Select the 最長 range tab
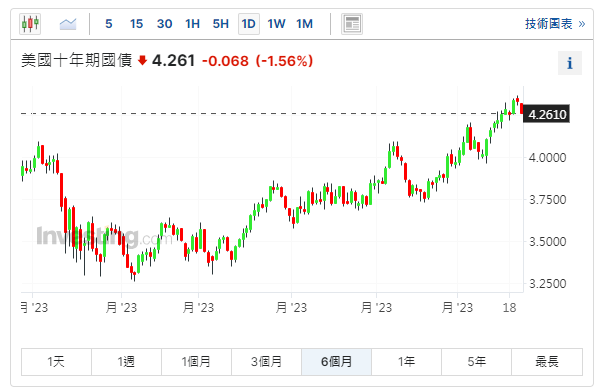This screenshot has height=391, width=602. 547,362
